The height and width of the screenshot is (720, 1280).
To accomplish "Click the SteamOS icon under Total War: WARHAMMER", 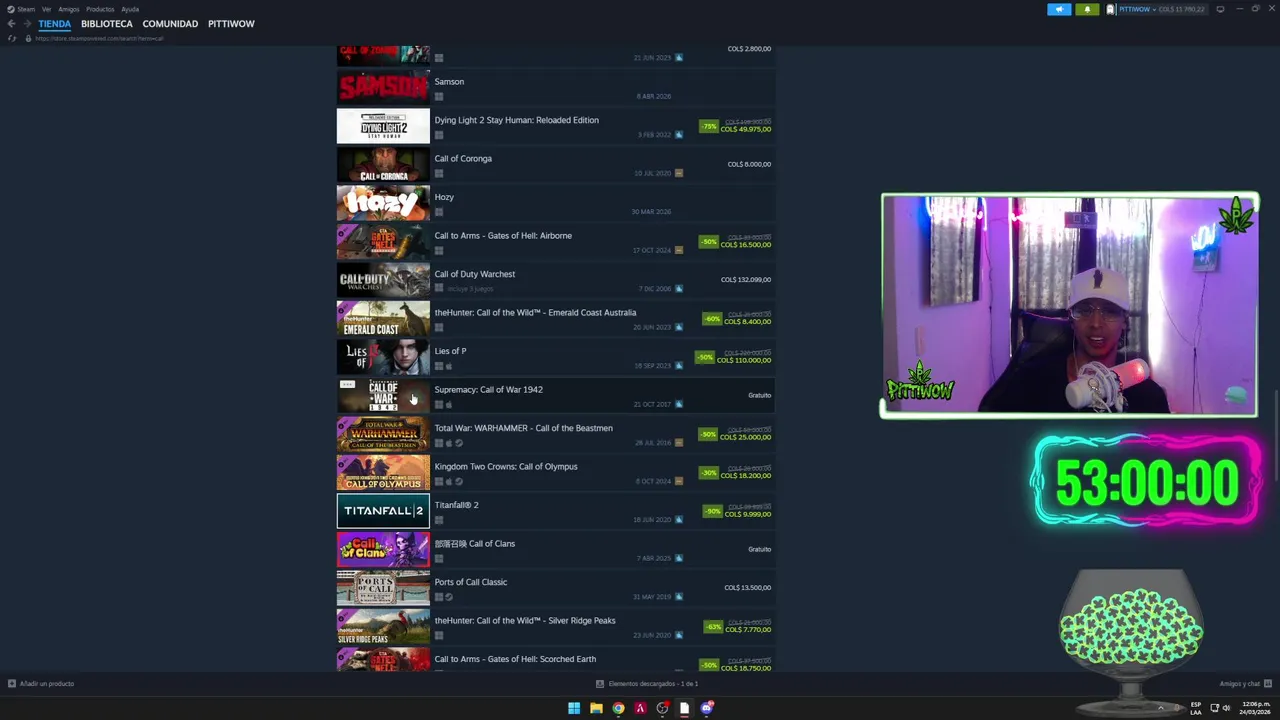I will pyautogui.click(x=459, y=443).
